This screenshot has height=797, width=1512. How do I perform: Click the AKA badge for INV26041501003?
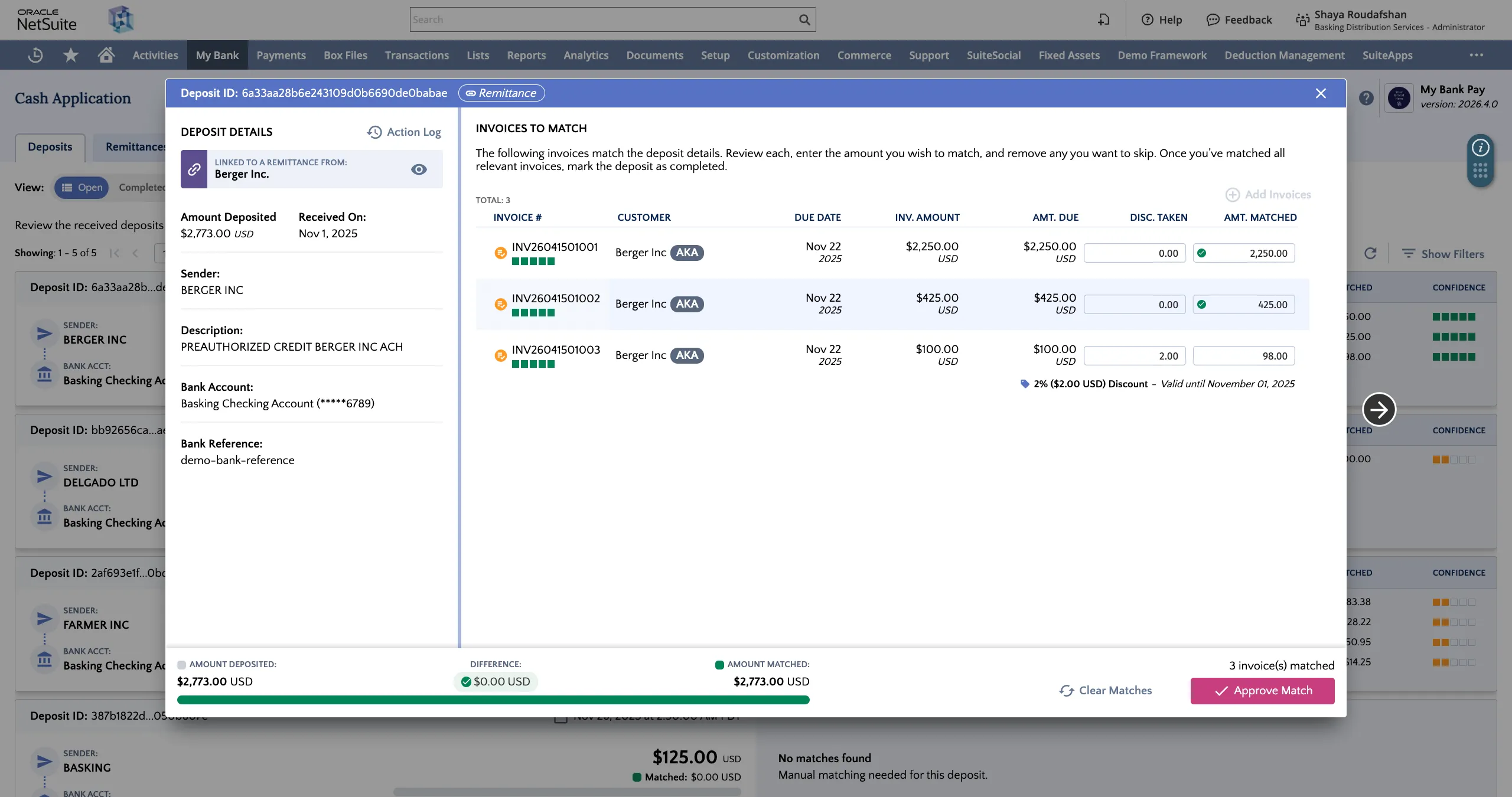(687, 355)
